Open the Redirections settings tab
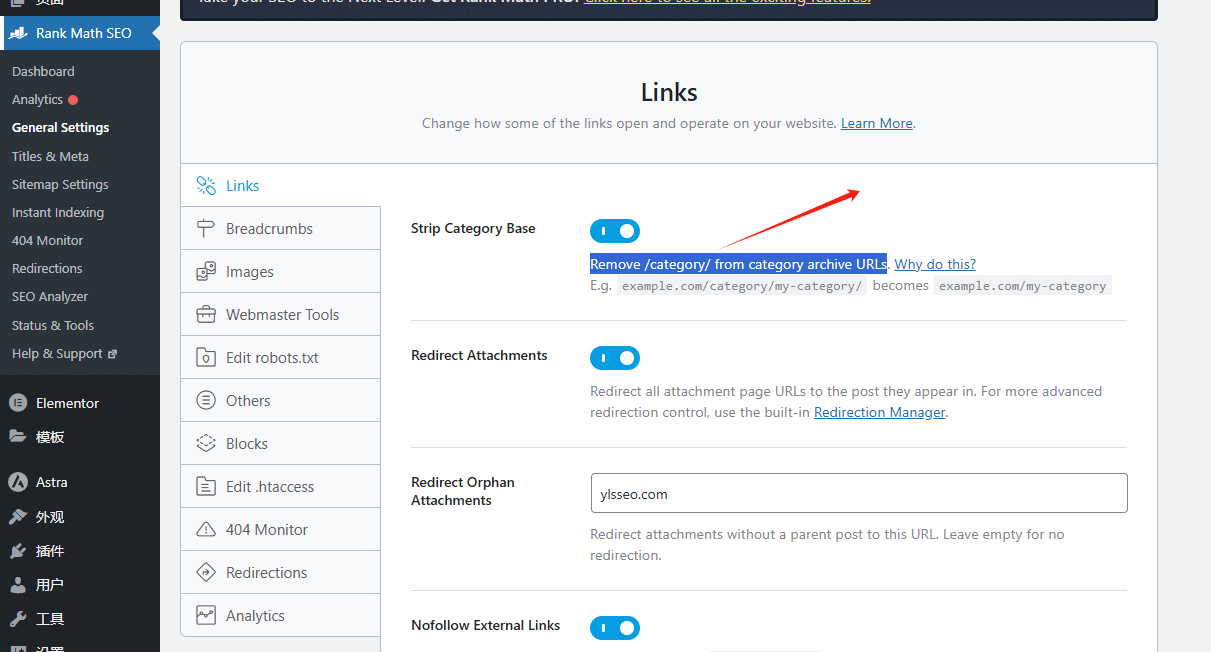The height and width of the screenshot is (652, 1211). pos(281,572)
